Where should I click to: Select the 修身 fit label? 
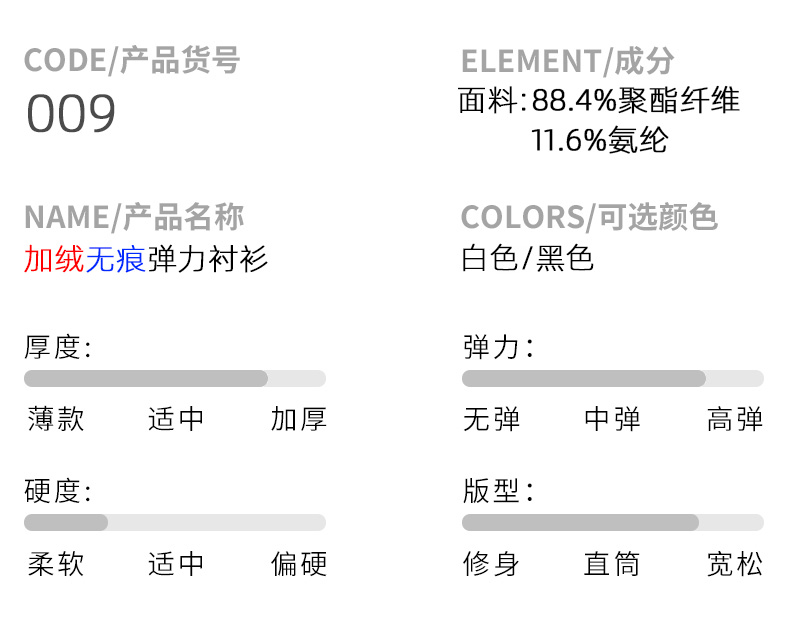(491, 564)
